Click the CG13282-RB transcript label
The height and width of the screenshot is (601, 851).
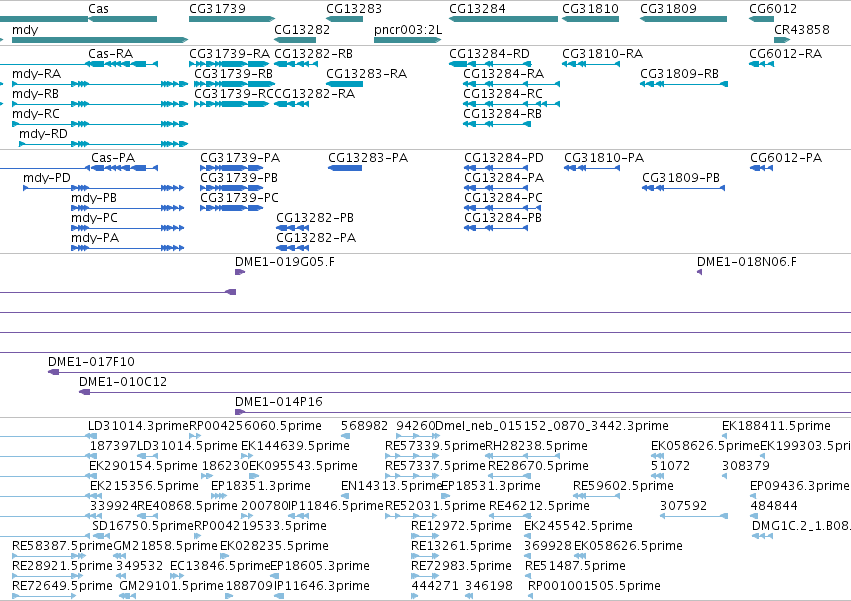point(313,54)
